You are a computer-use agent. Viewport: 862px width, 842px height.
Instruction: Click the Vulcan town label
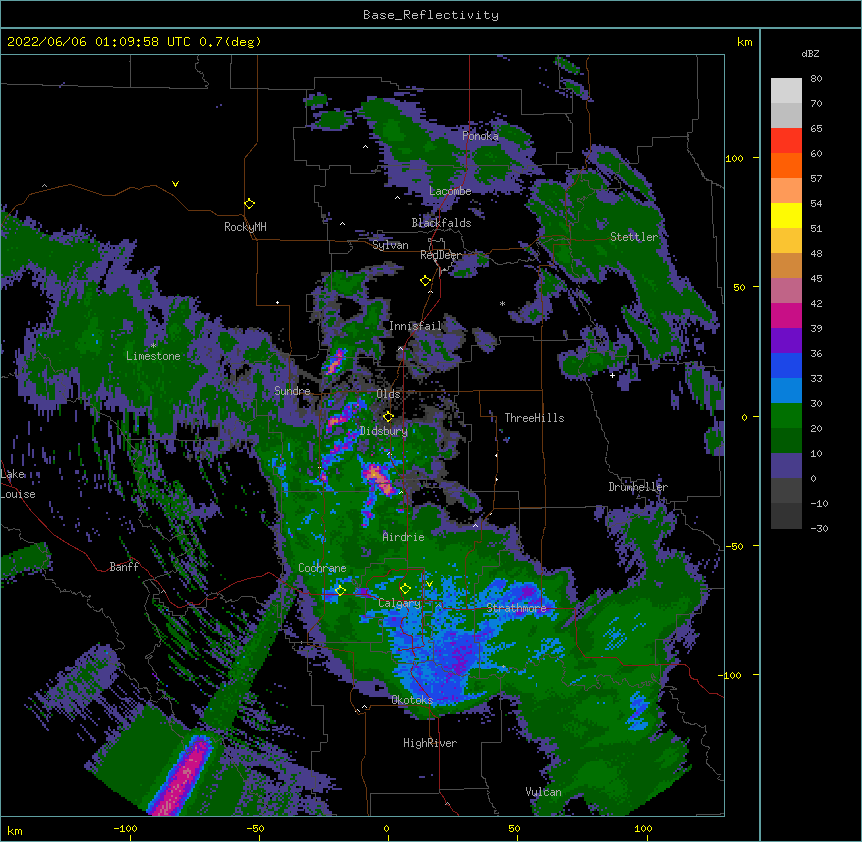[543, 792]
